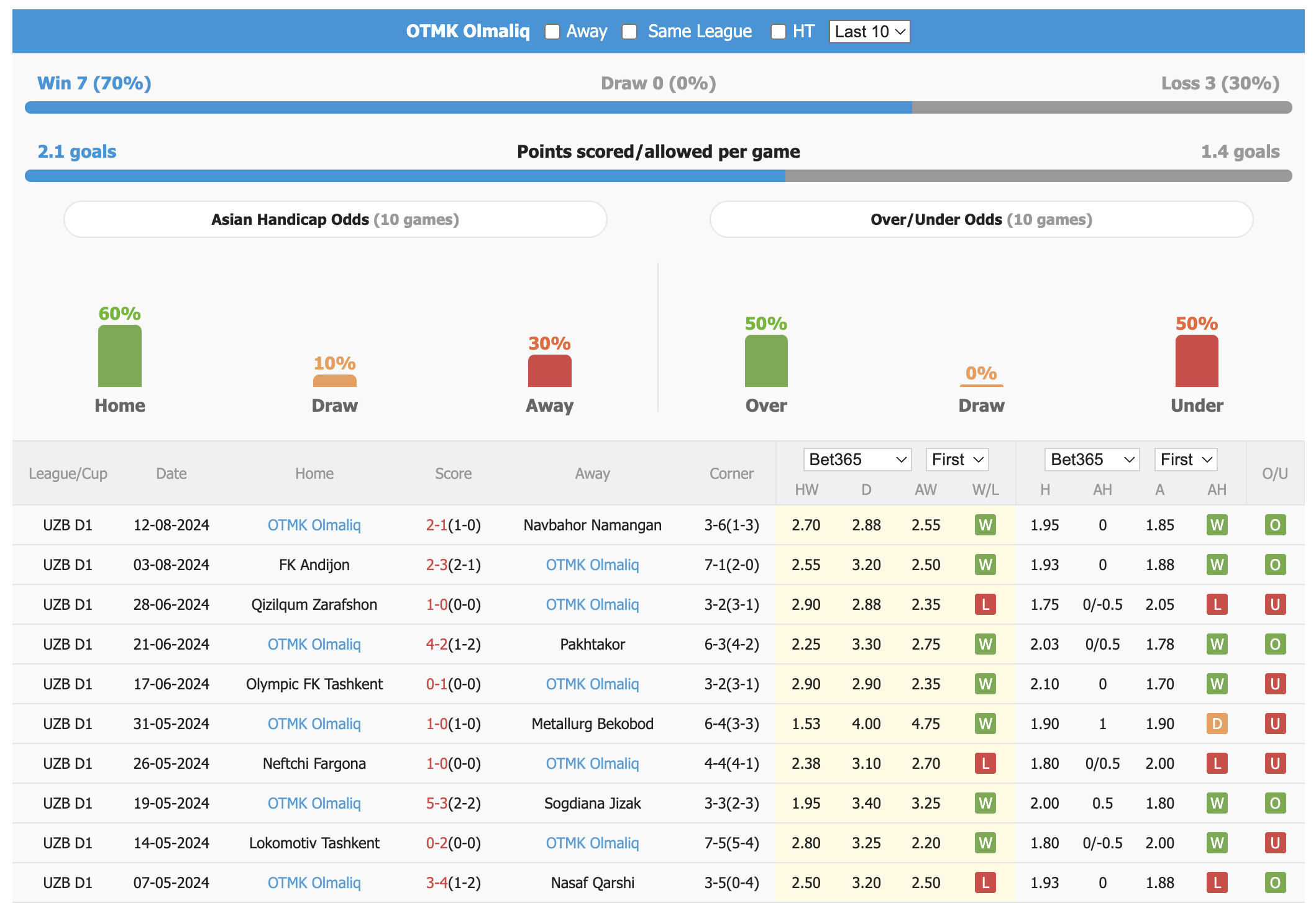Open the Last 10 games dropdown
This screenshot has height=903, width=1316.
coord(869,32)
